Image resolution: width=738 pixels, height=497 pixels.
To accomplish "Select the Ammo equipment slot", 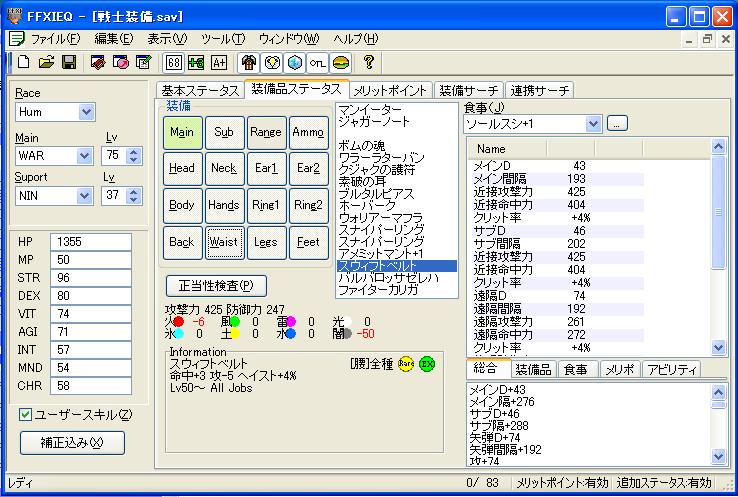I will 309,133.
